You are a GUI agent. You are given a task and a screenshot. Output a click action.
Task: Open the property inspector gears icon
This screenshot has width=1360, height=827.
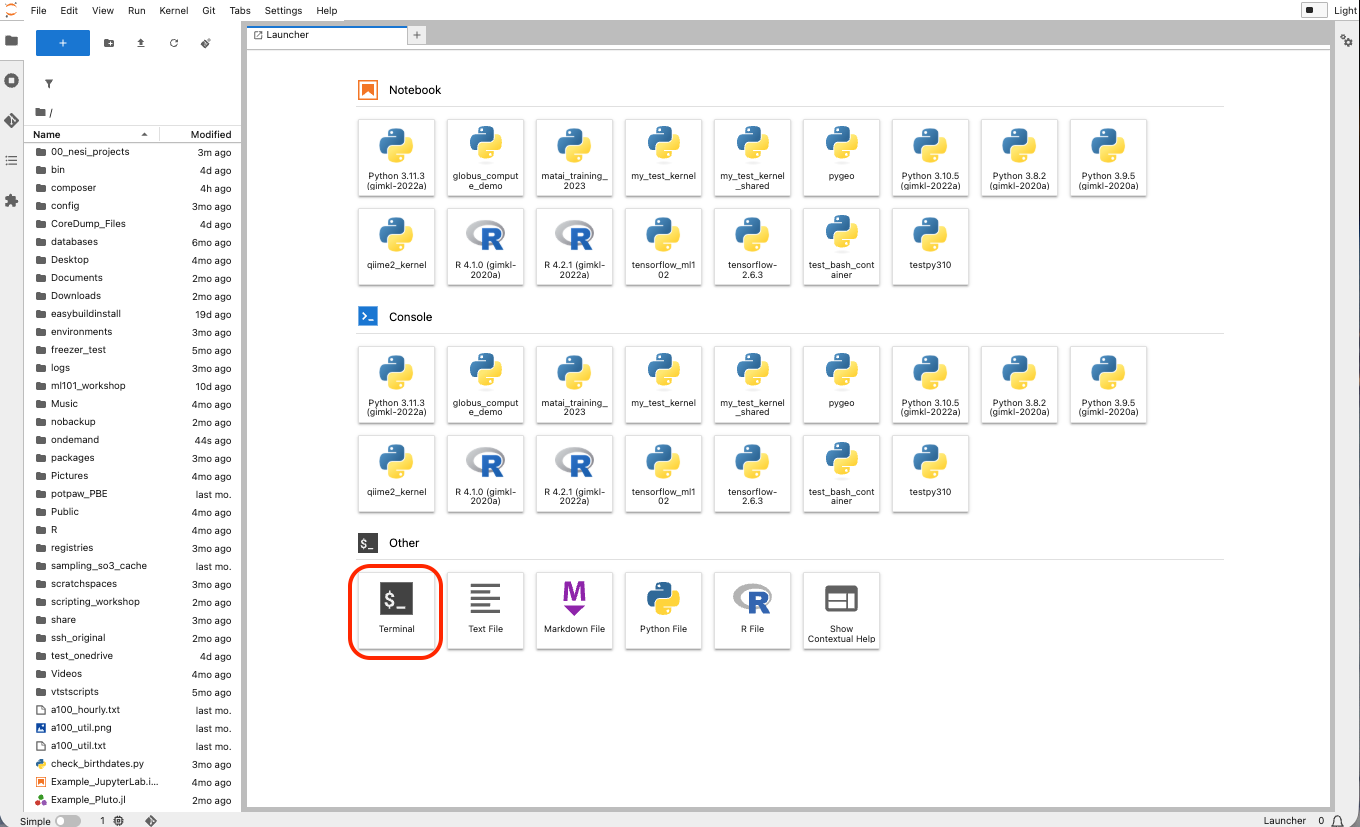coord(1346,40)
